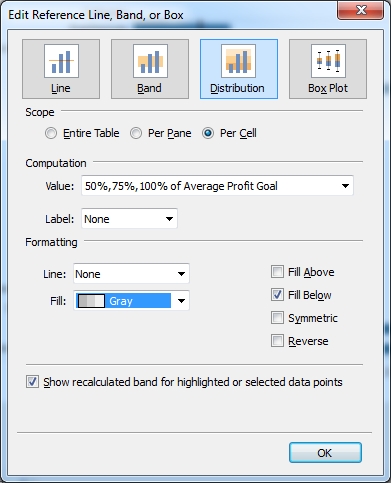Close the Edit Reference Line dialog
Viewport: 391px width, 483px height.
click(361, 11)
